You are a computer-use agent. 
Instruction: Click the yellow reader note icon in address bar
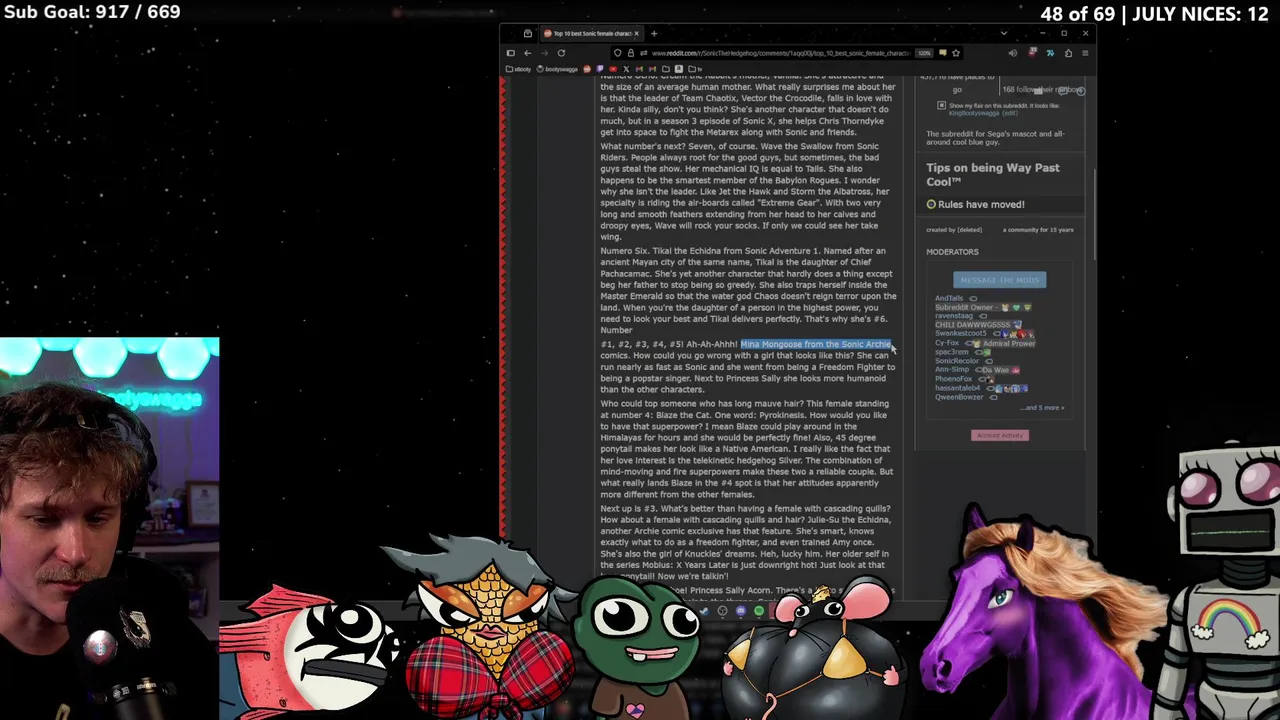pos(942,53)
